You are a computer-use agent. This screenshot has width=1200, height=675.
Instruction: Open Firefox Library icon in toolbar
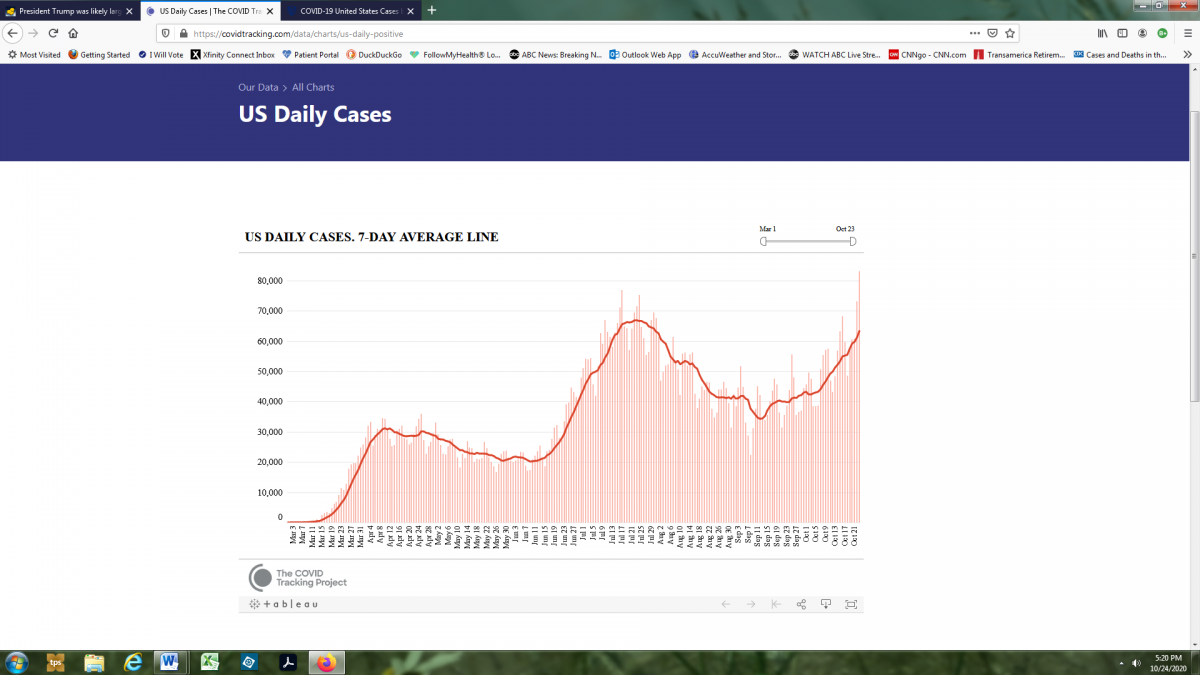click(1102, 33)
